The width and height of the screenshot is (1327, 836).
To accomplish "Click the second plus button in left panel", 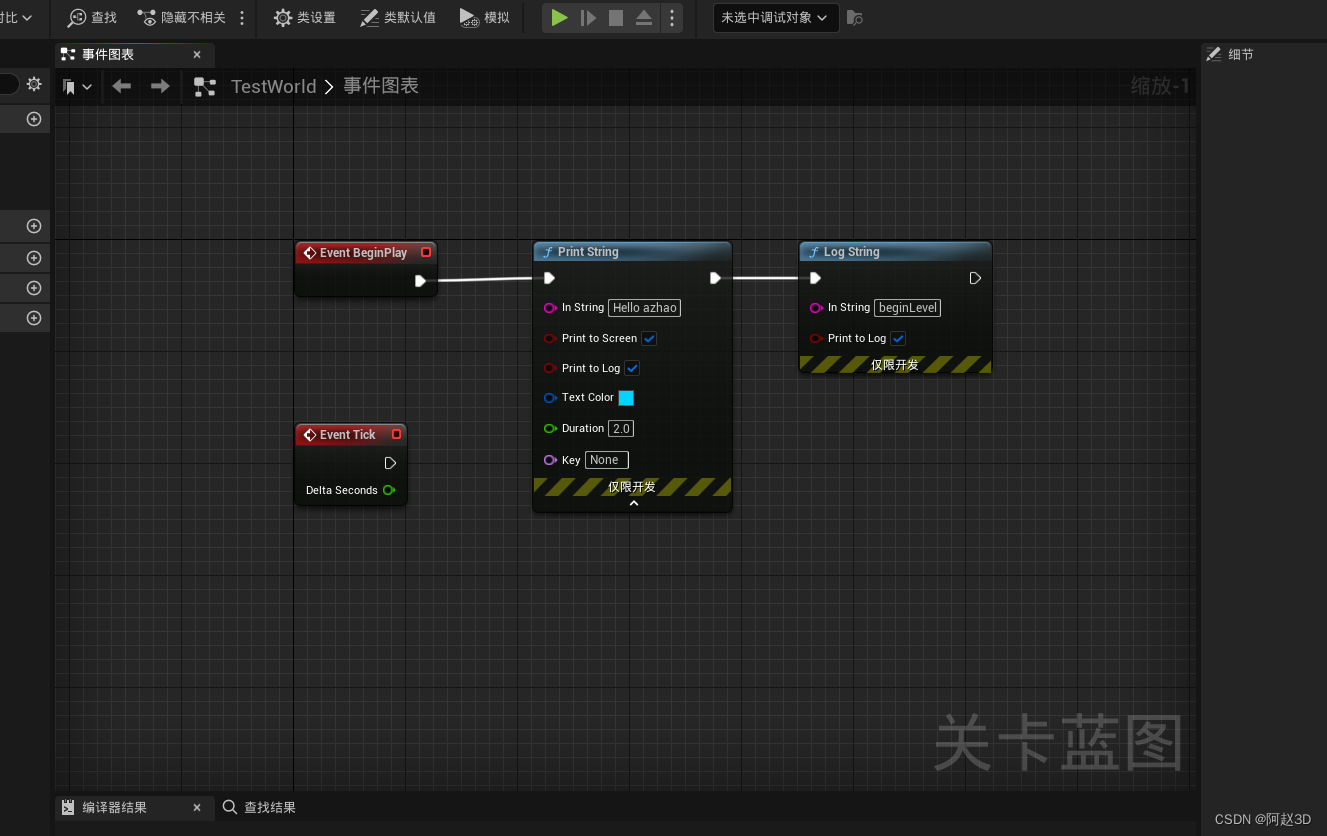I will click(34, 226).
